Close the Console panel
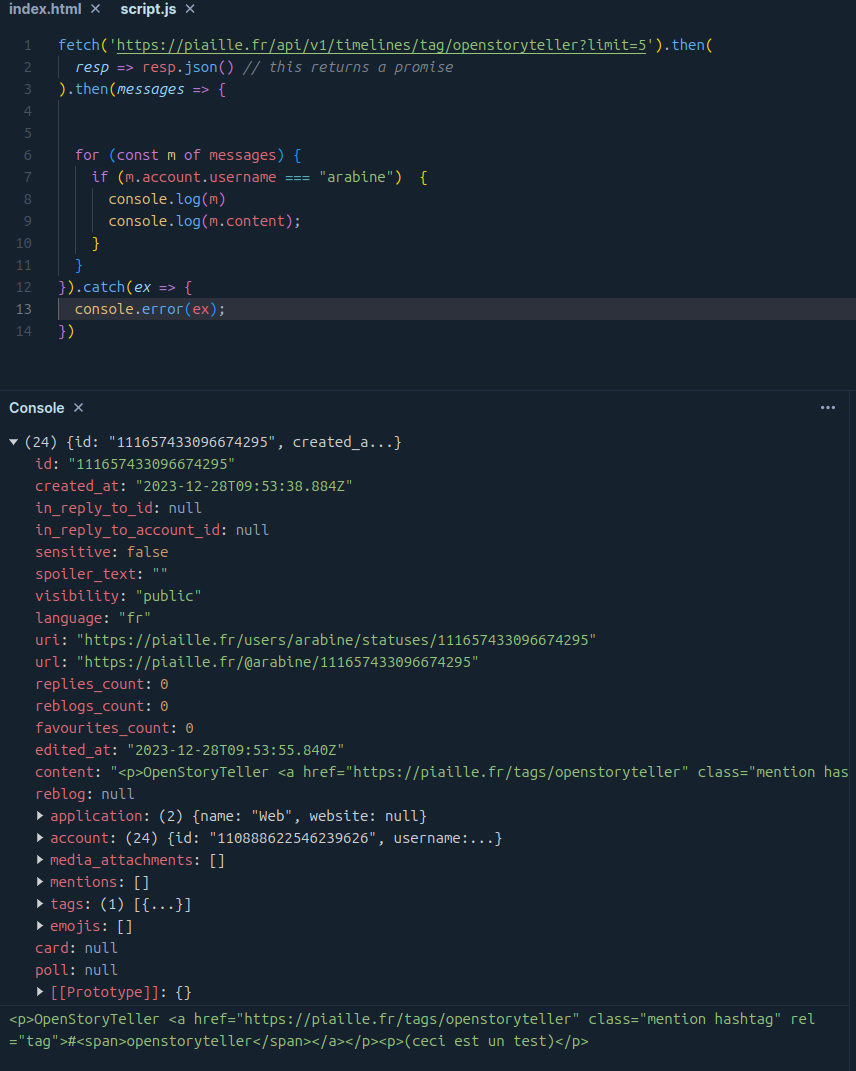 78,408
